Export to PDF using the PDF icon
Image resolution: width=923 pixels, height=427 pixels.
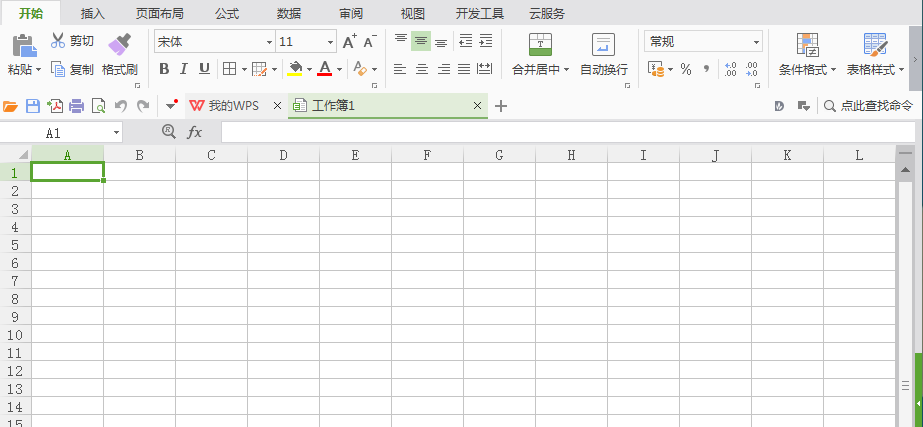click(55, 106)
